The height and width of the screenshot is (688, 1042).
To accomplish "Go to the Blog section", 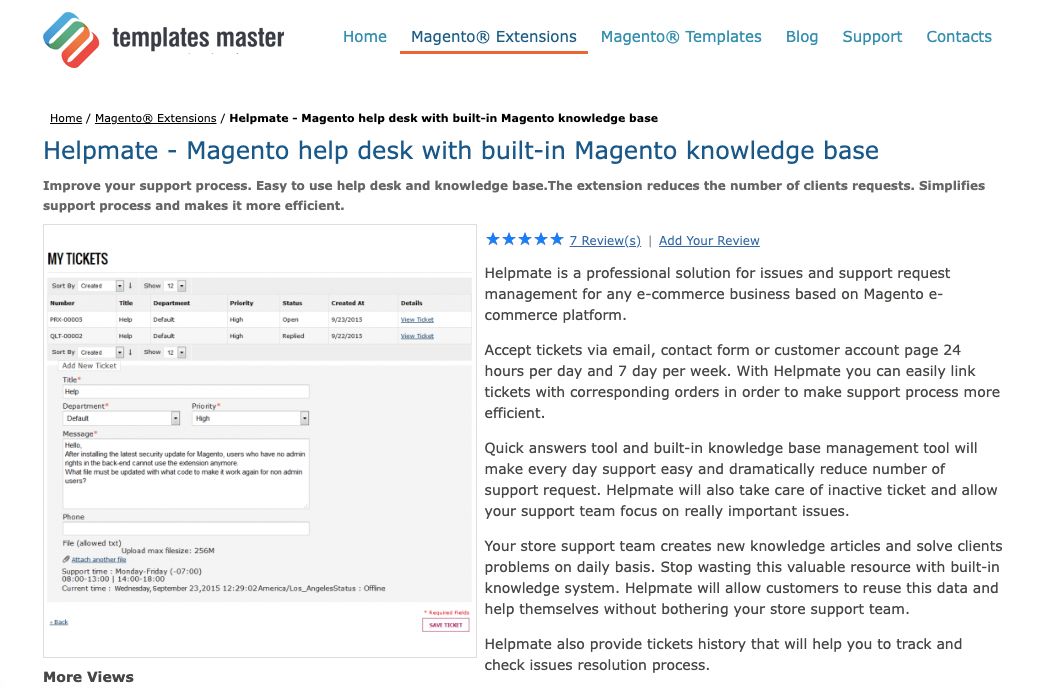I will pos(801,36).
